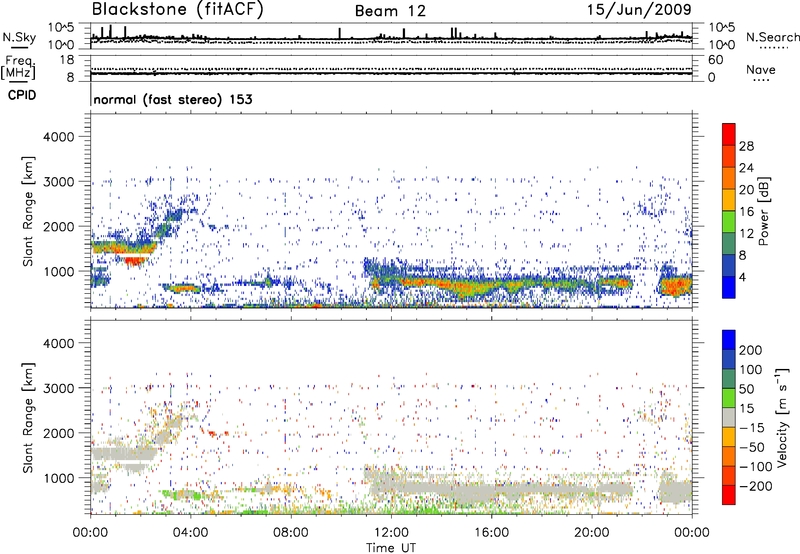Screen dimensions: 800x554
Task: Click the '60' Nave axis tick
Action: 715,60
